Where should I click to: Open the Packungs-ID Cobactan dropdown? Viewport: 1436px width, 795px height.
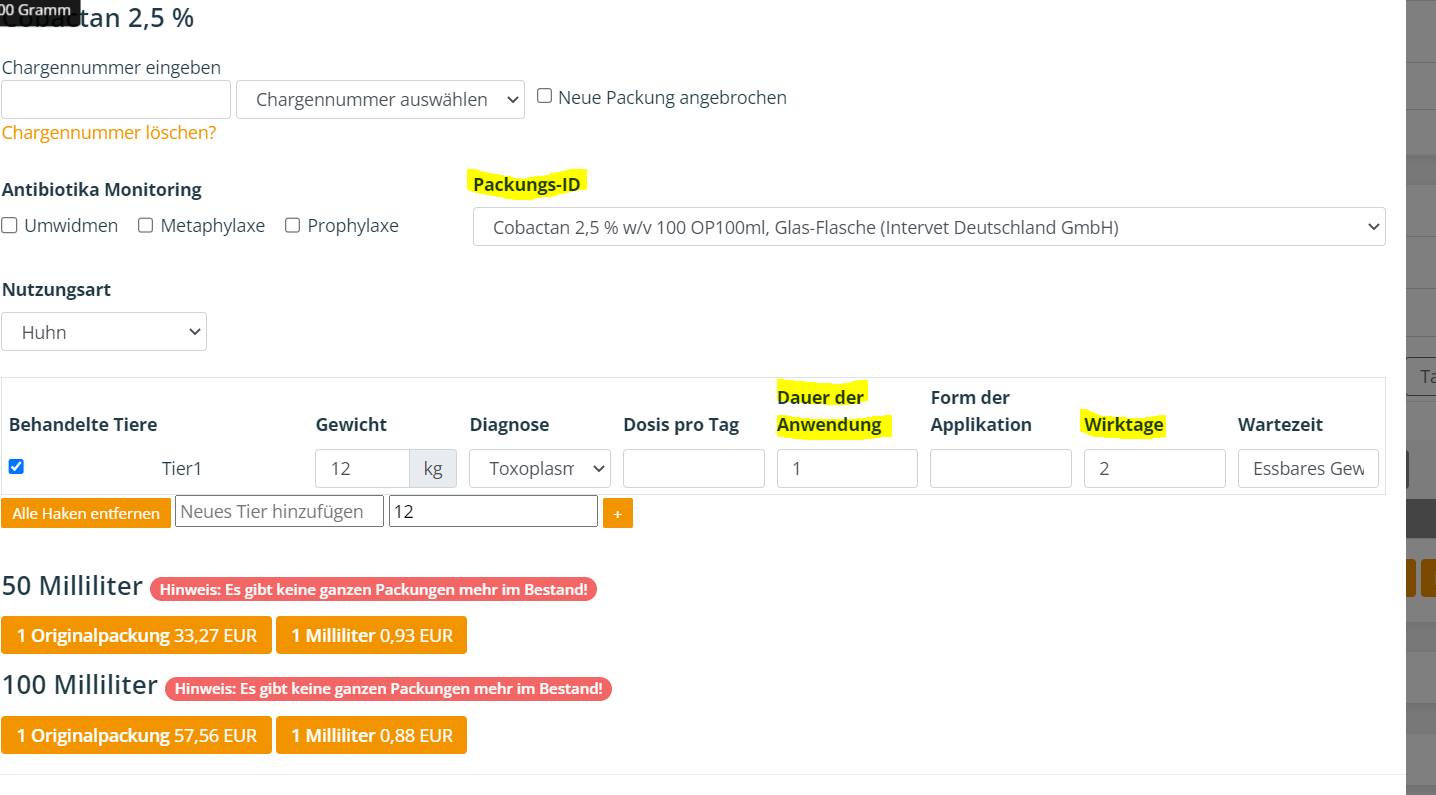tap(929, 227)
